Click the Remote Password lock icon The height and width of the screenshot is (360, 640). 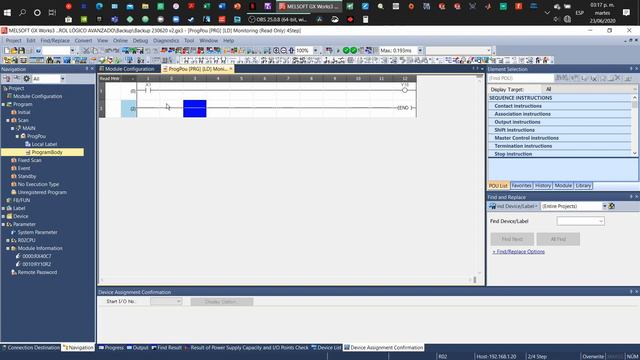tap(14, 272)
